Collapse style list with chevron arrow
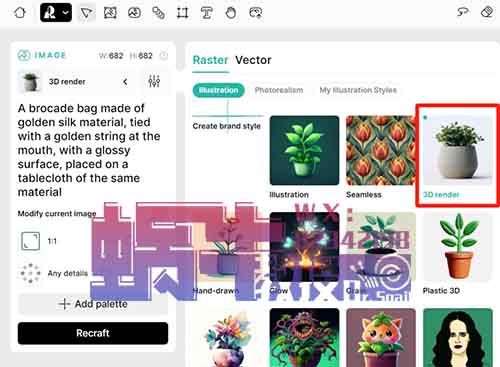Screen dimensions: 500x367 coord(125,82)
